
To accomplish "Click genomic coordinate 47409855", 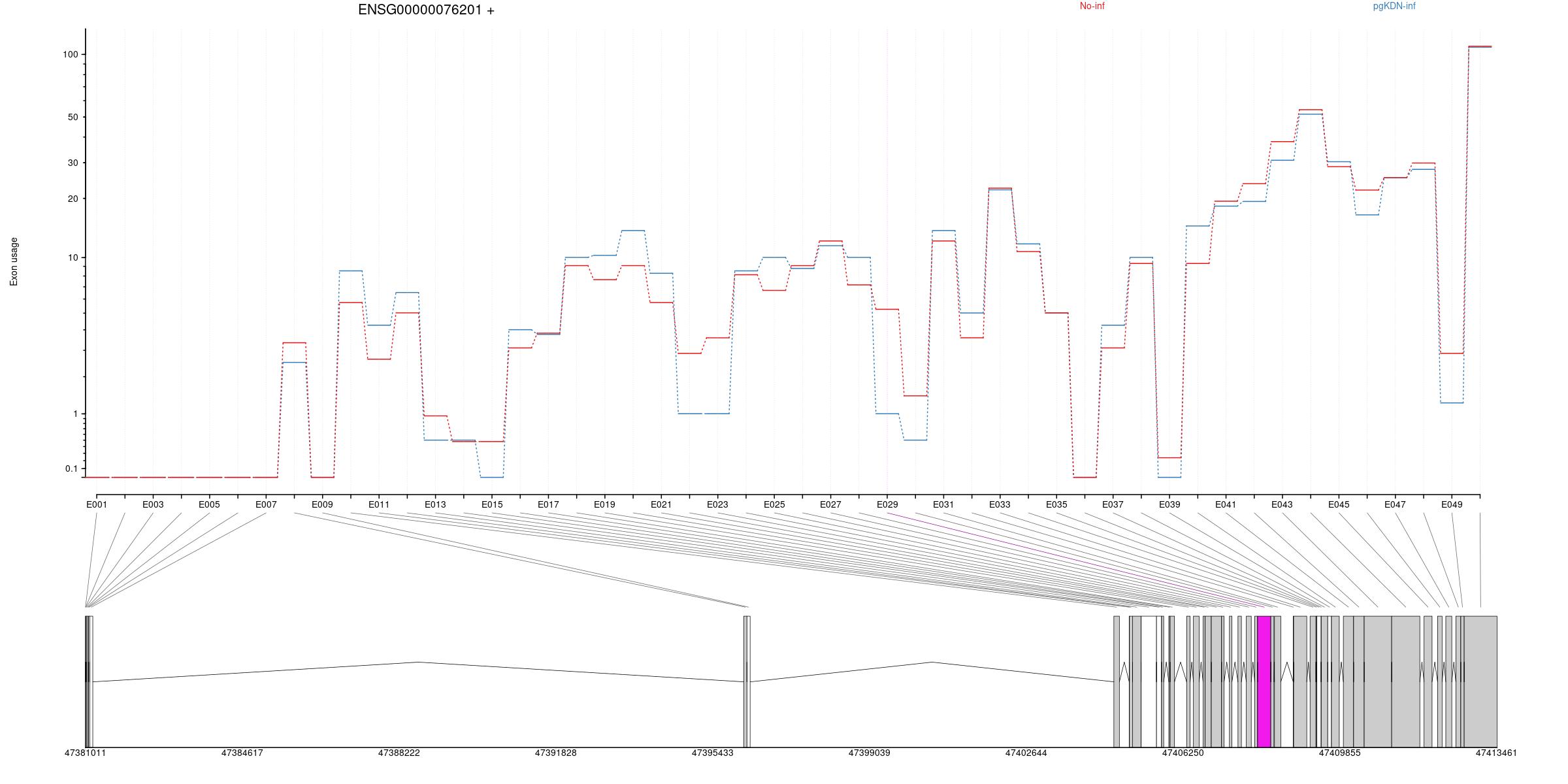I will (x=1339, y=753).
